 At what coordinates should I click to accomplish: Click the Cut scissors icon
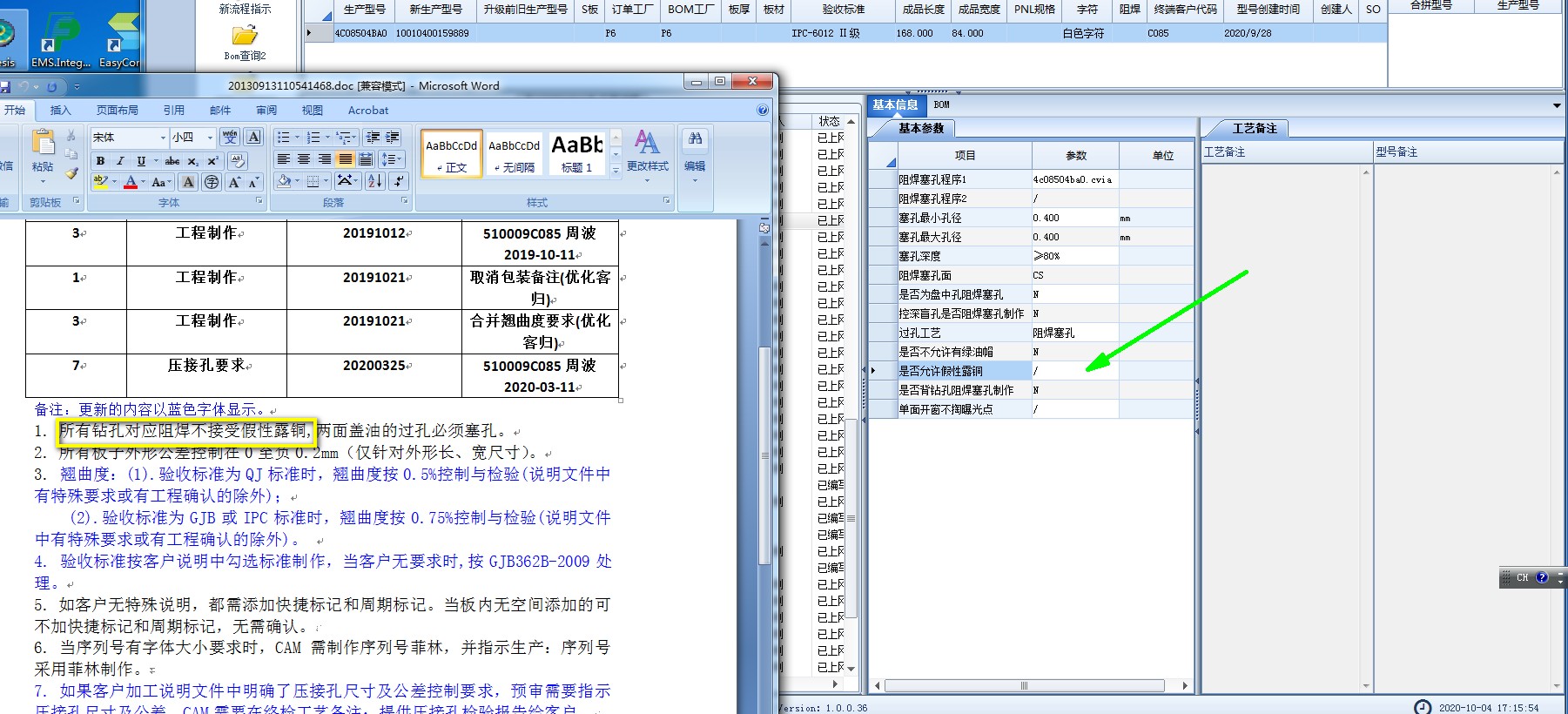point(71,137)
